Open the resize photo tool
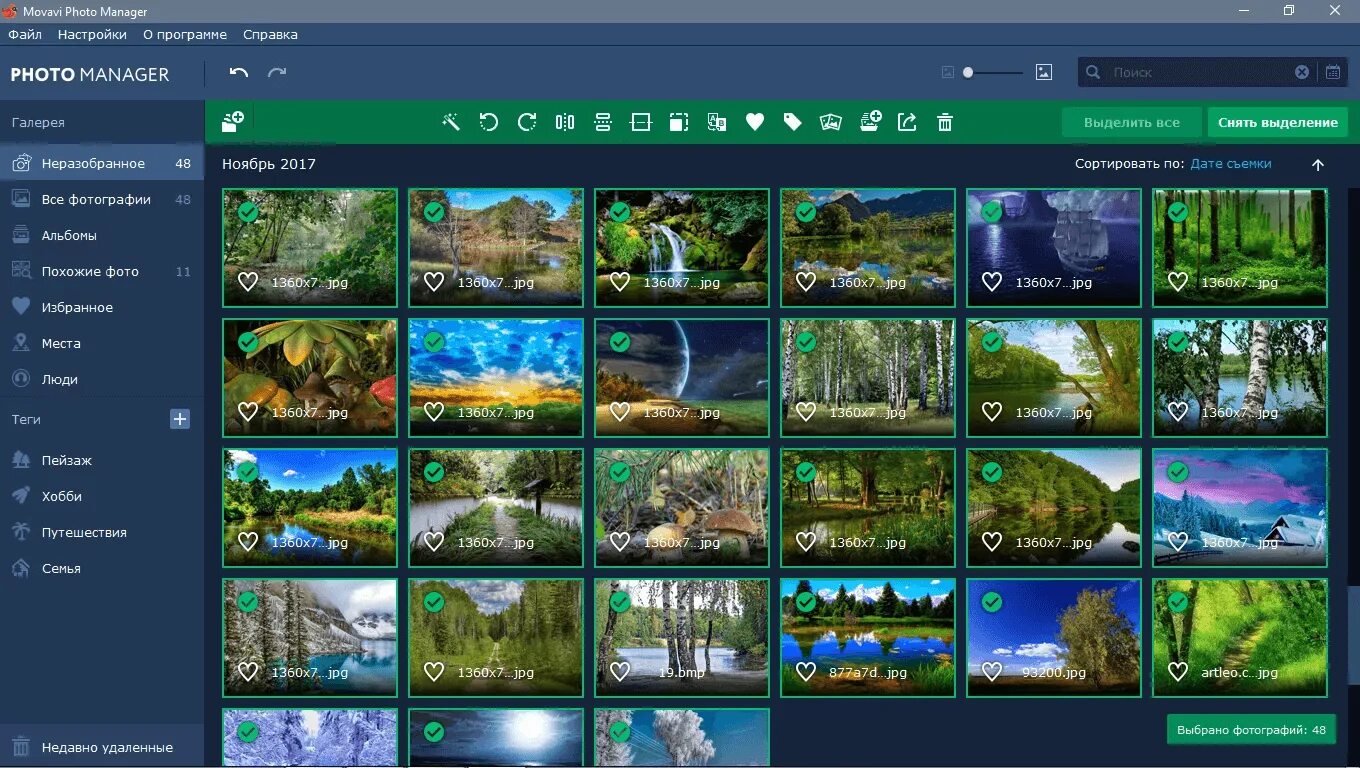The height and width of the screenshot is (768, 1360). click(679, 122)
